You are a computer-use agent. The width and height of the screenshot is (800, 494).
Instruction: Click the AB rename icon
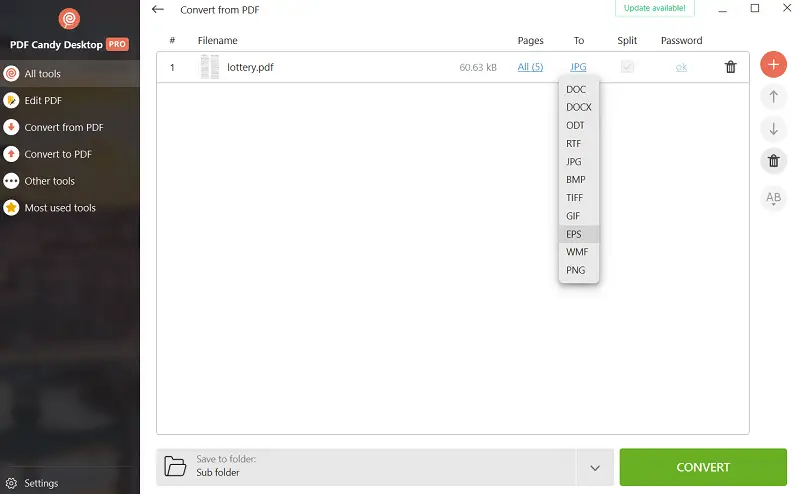[x=773, y=198]
